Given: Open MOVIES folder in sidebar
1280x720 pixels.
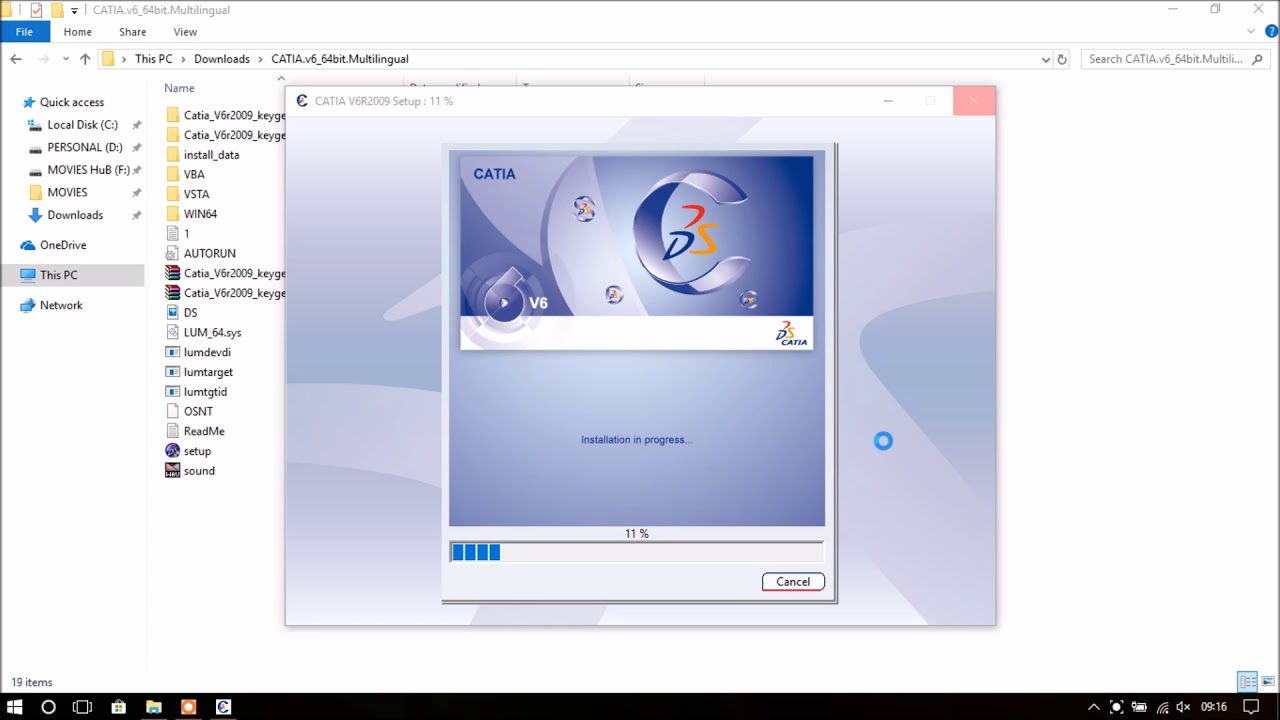Looking at the screenshot, I should point(67,192).
